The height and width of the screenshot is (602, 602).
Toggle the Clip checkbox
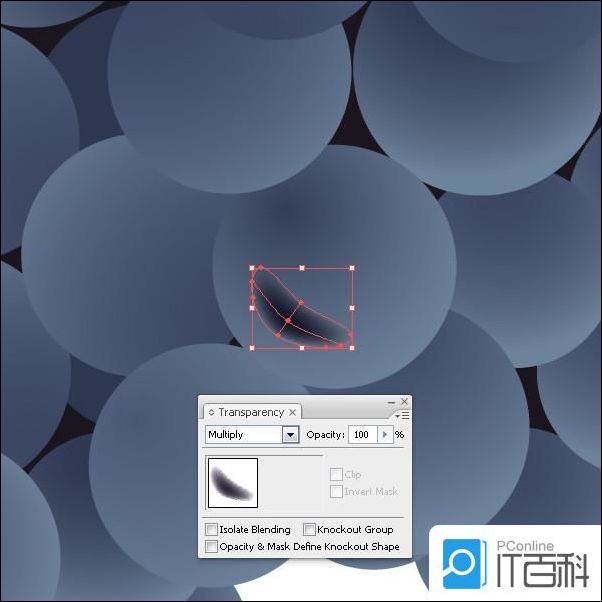tap(336, 475)
